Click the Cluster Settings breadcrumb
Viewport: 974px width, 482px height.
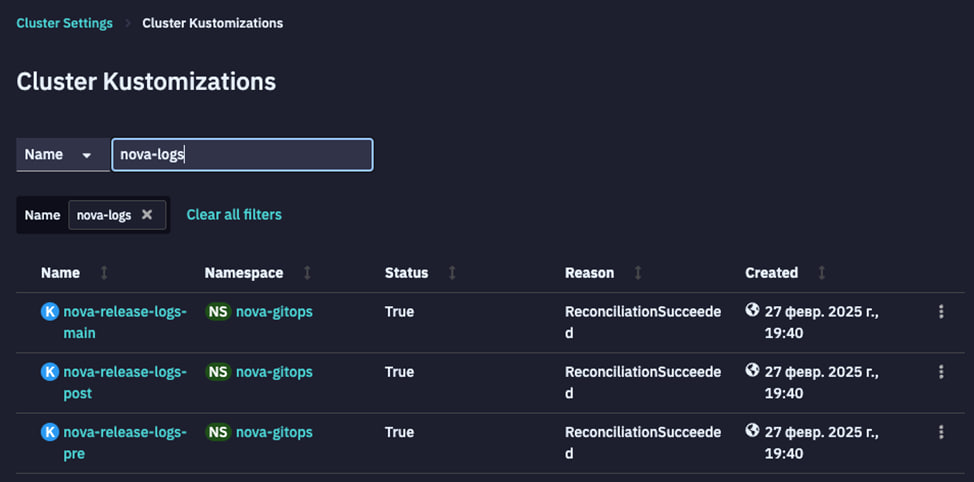(x=65, y=24)
